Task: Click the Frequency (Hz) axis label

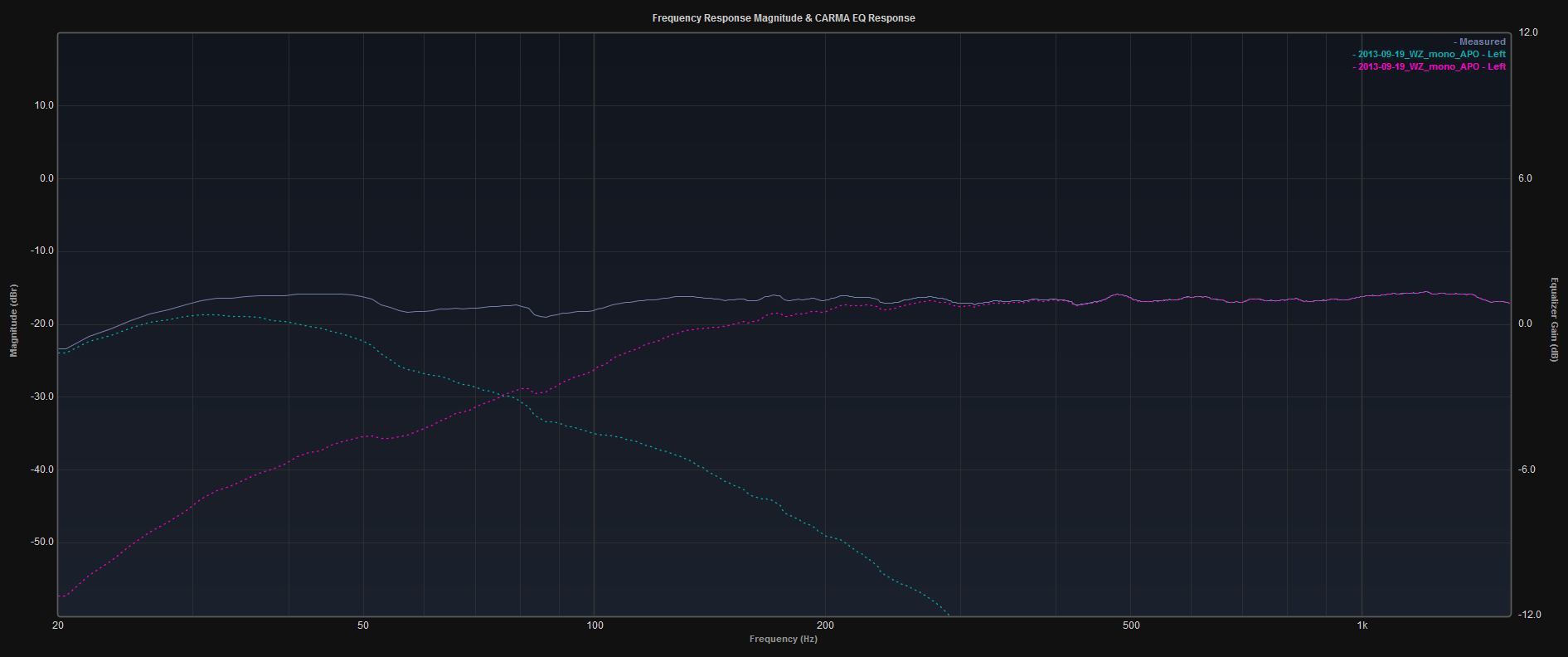Action: pos(783,639)
